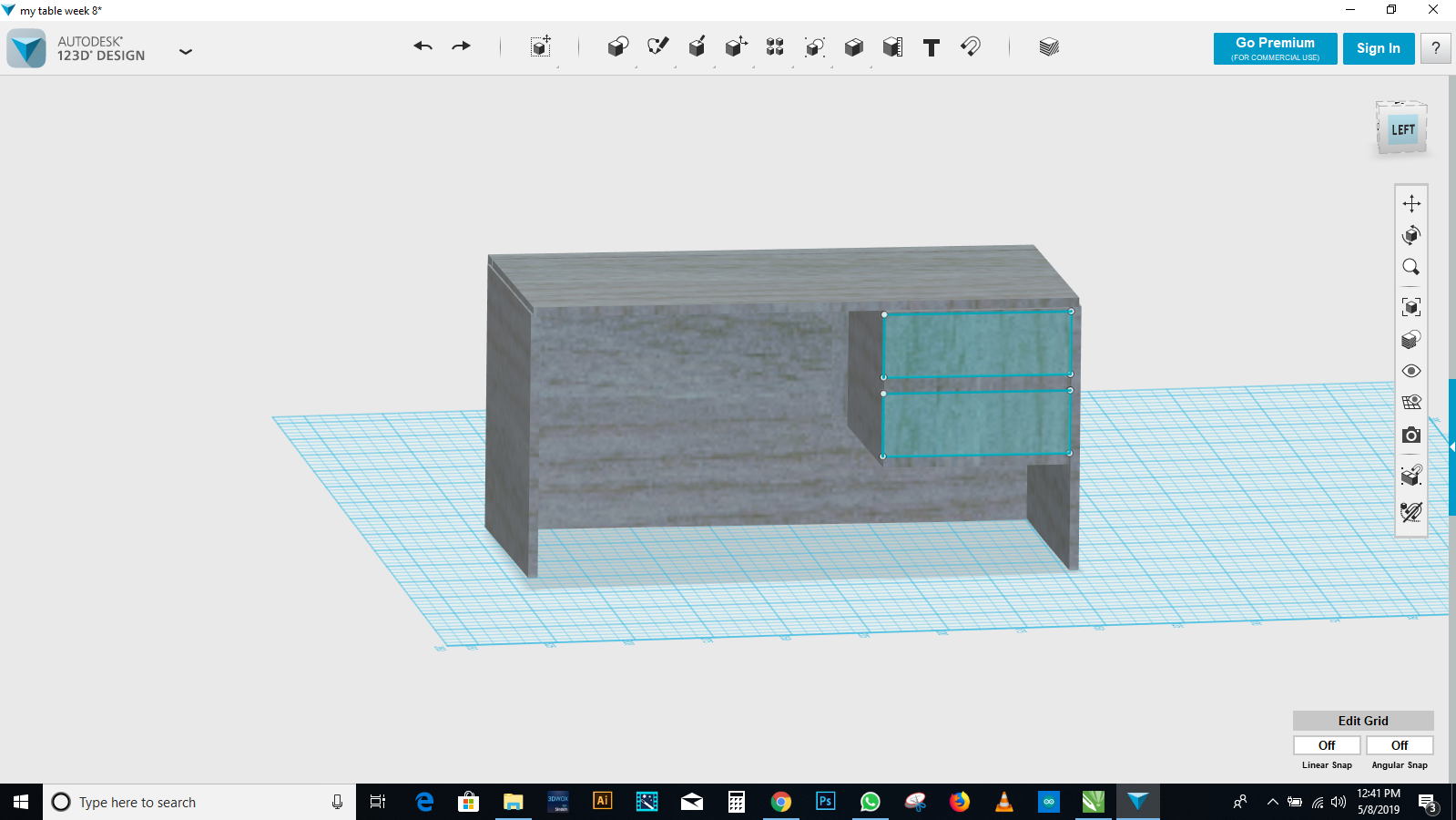Open the Pattern tool
Viewport: 1456px width, 820px height.
pos(775,47)
